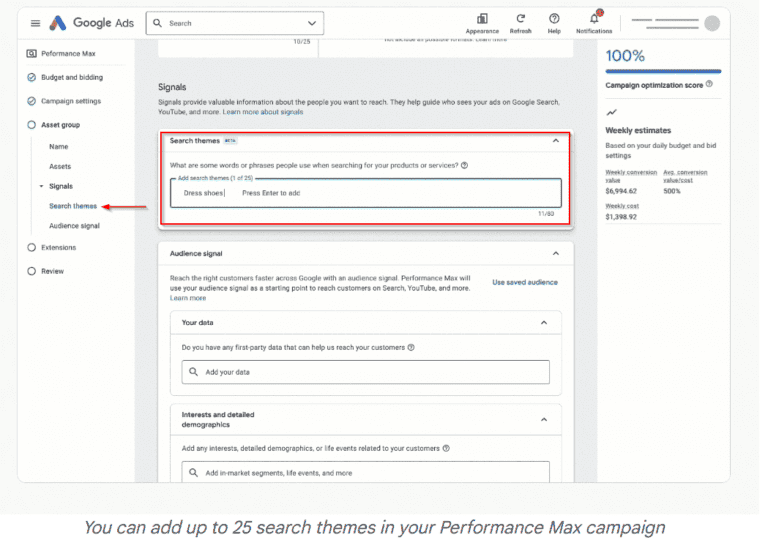Open the top search dropdown arrow
The width and height of the screenshot is (768, 543).
coord(312,23)
